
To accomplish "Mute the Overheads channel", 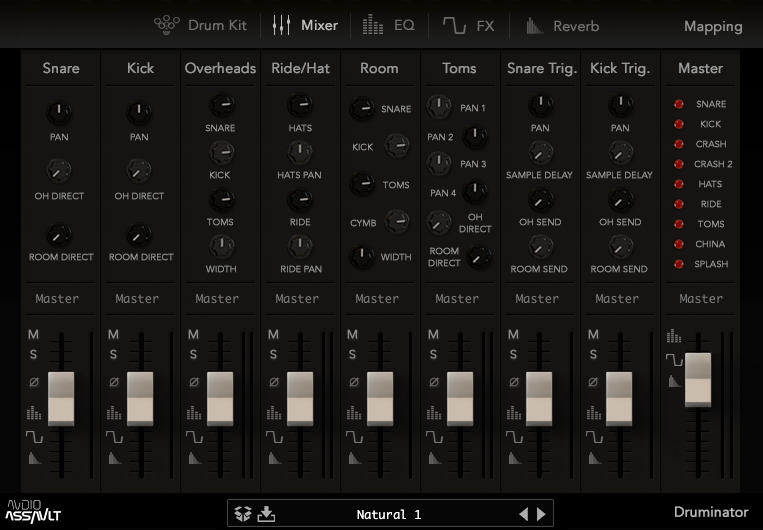I will coord(193,334).
